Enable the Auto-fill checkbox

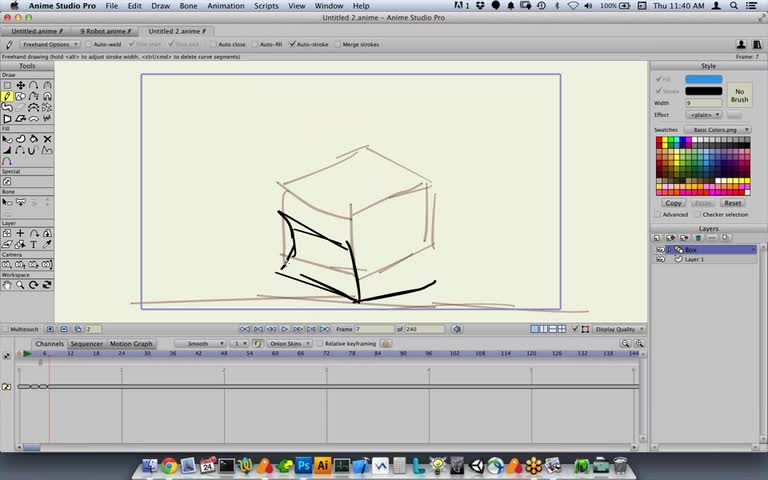click(x=255, y=44)
